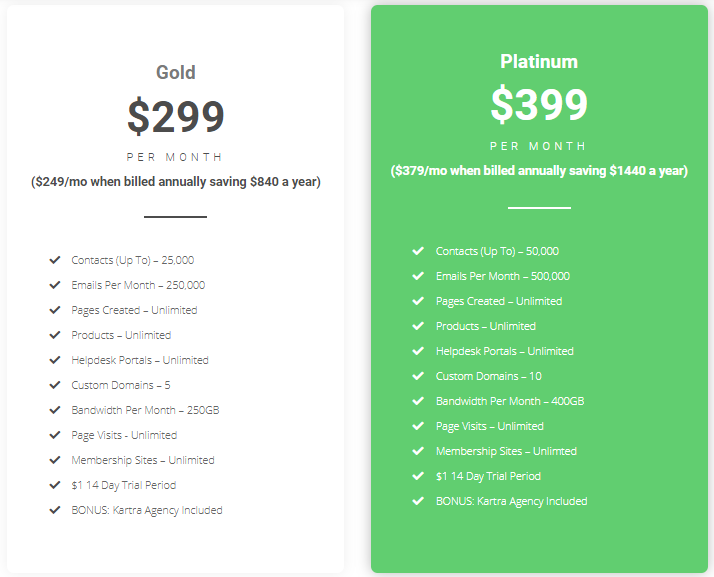Click checkmark next to Platinum Emails 500,000
714x577 pixels.
418,276
